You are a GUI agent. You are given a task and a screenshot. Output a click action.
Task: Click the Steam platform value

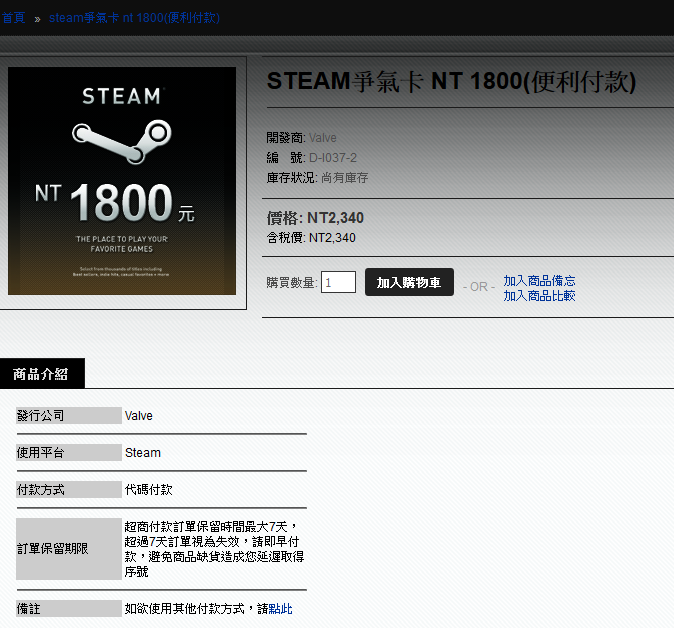[143, 453]
